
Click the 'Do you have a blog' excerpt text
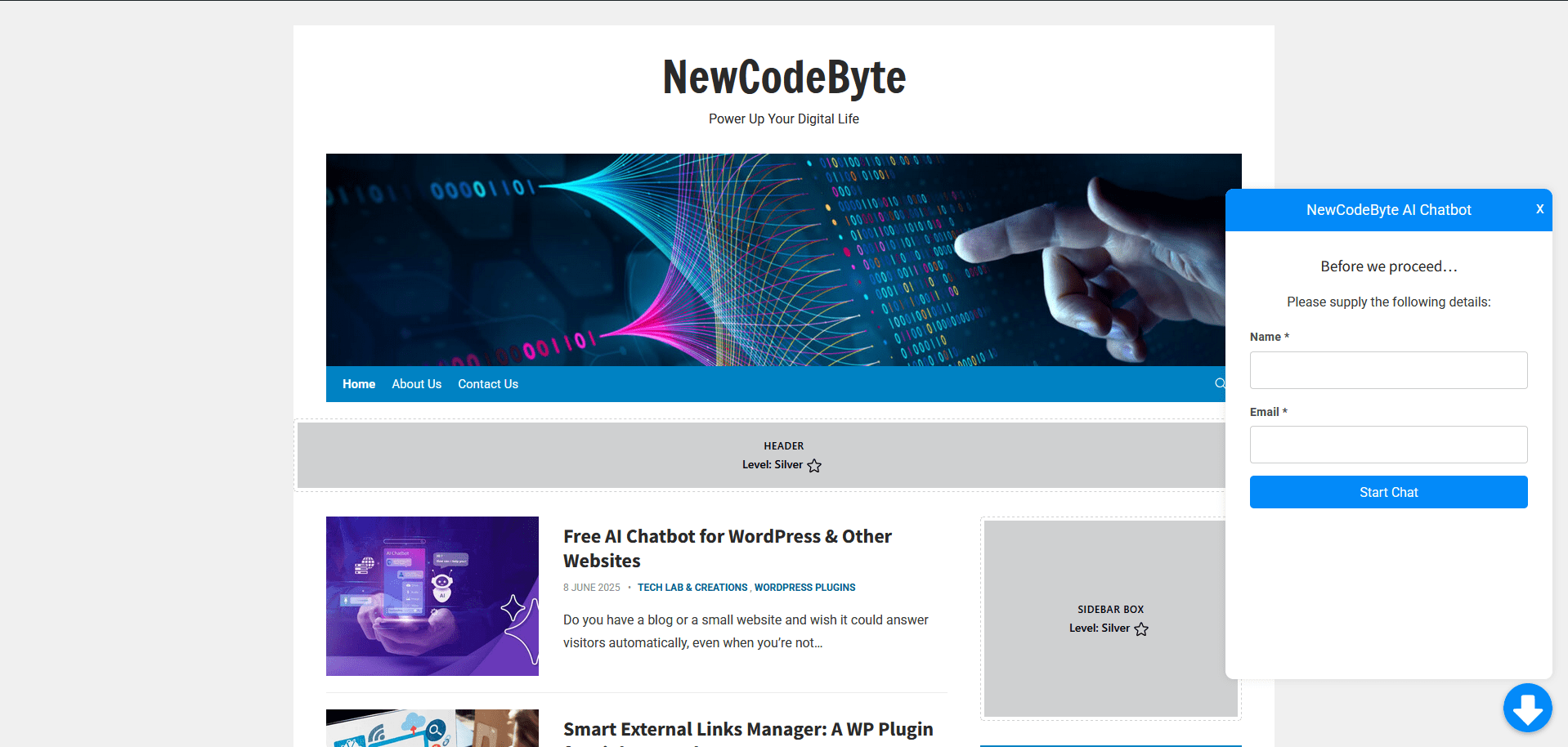[x=746, y=631]
